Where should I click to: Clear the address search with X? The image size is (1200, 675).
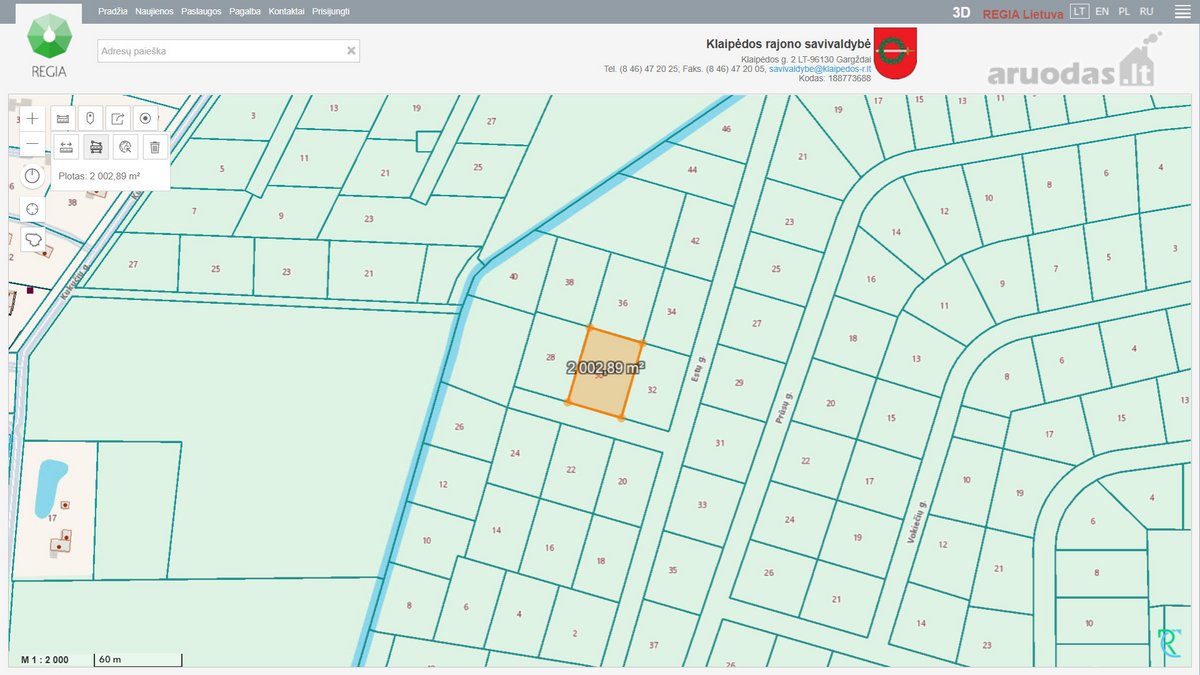[351, 50]
